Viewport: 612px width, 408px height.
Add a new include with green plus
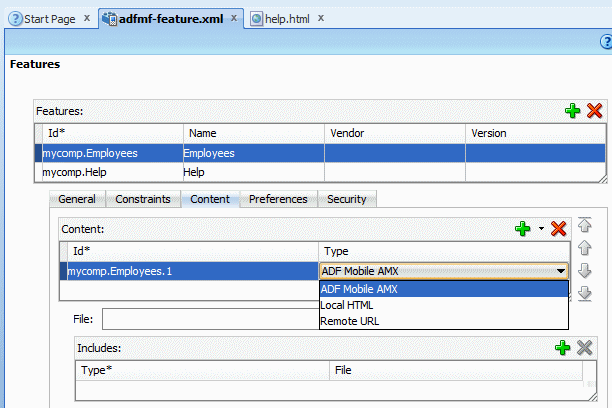562,347
